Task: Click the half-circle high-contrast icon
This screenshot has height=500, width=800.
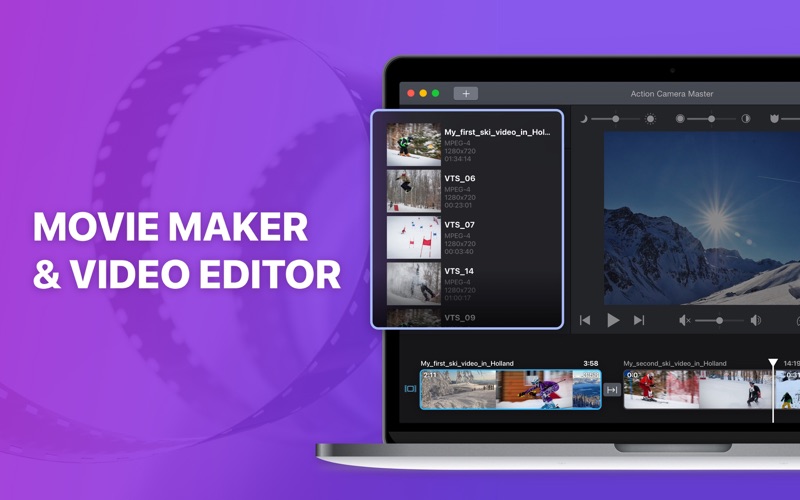Action: pos(745,119)
